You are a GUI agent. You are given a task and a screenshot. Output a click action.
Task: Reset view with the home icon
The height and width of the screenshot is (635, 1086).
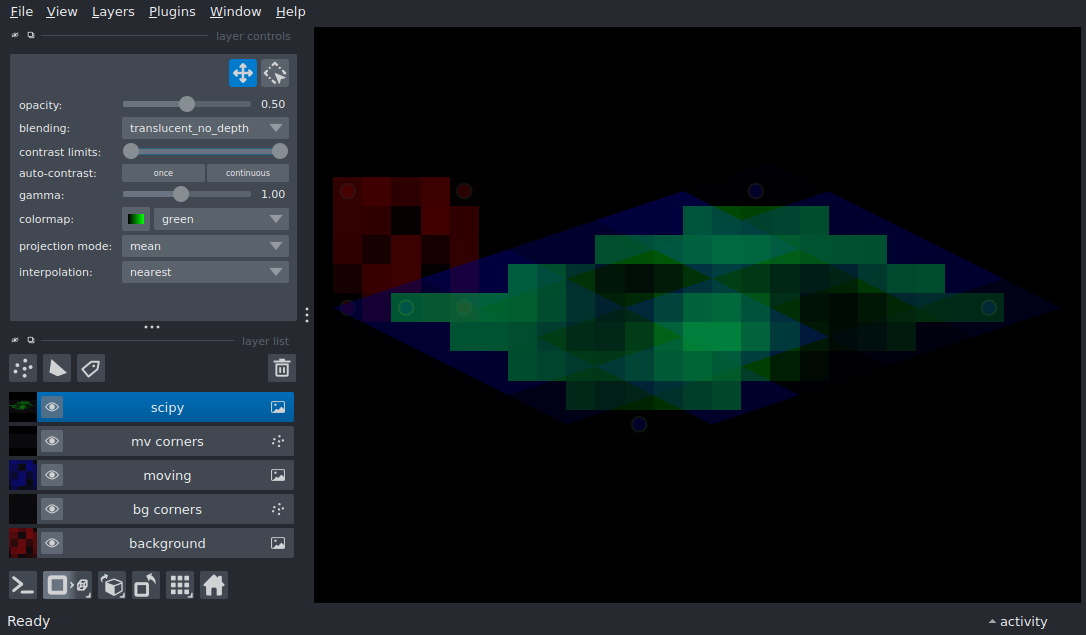214,585
